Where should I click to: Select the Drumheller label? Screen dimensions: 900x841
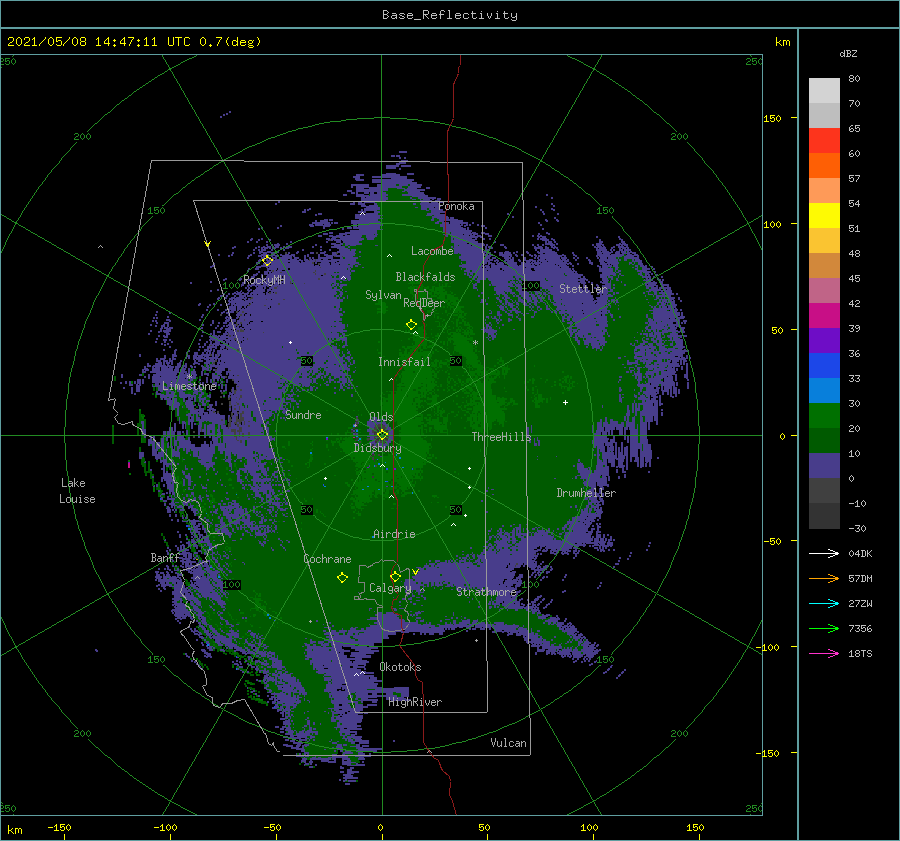[586, 493]
